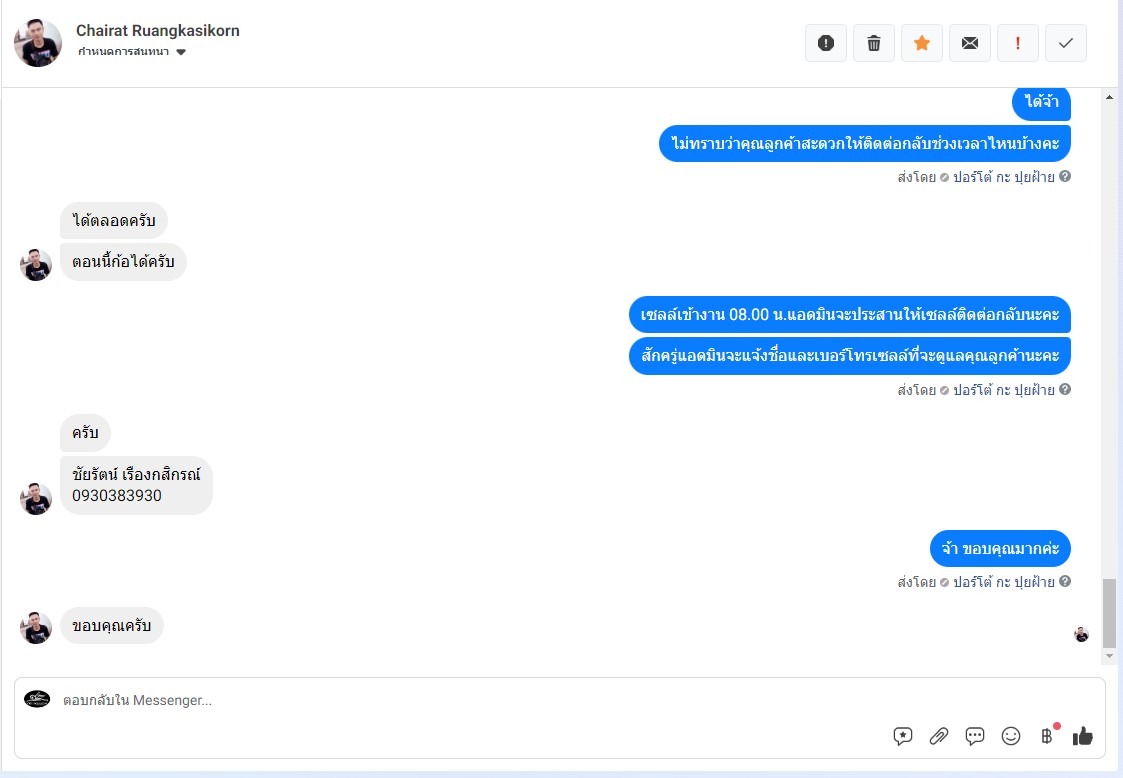
Task: Open conversation assignment dropdown under Chairat's name
Action: (x=132, y=52)
